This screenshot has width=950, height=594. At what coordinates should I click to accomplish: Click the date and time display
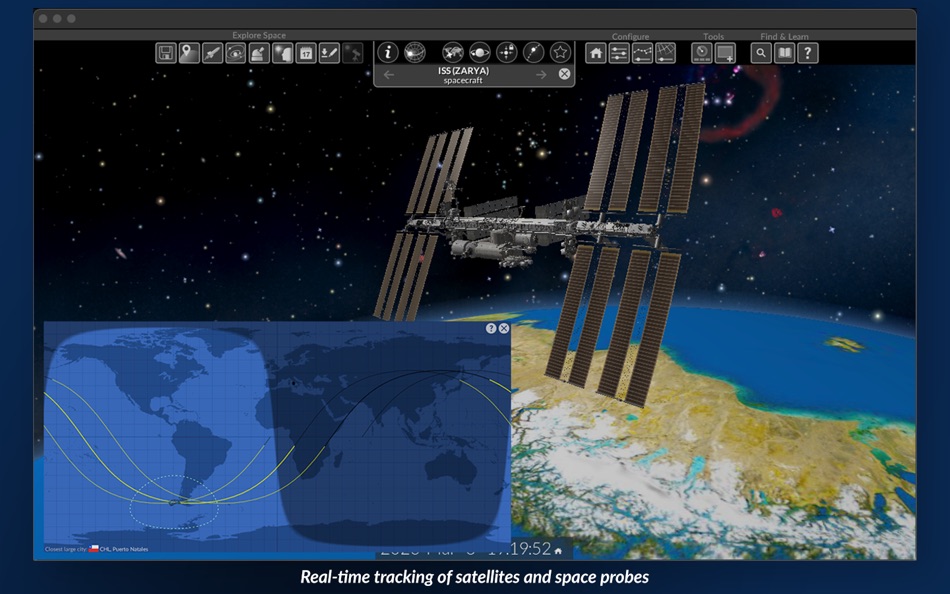[465, 550]
